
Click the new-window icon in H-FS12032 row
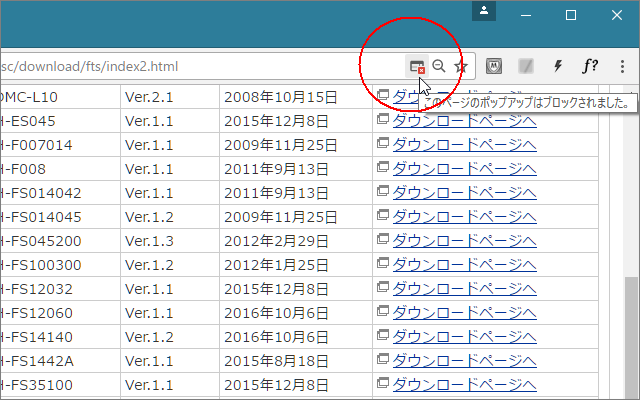click(382, 287)
